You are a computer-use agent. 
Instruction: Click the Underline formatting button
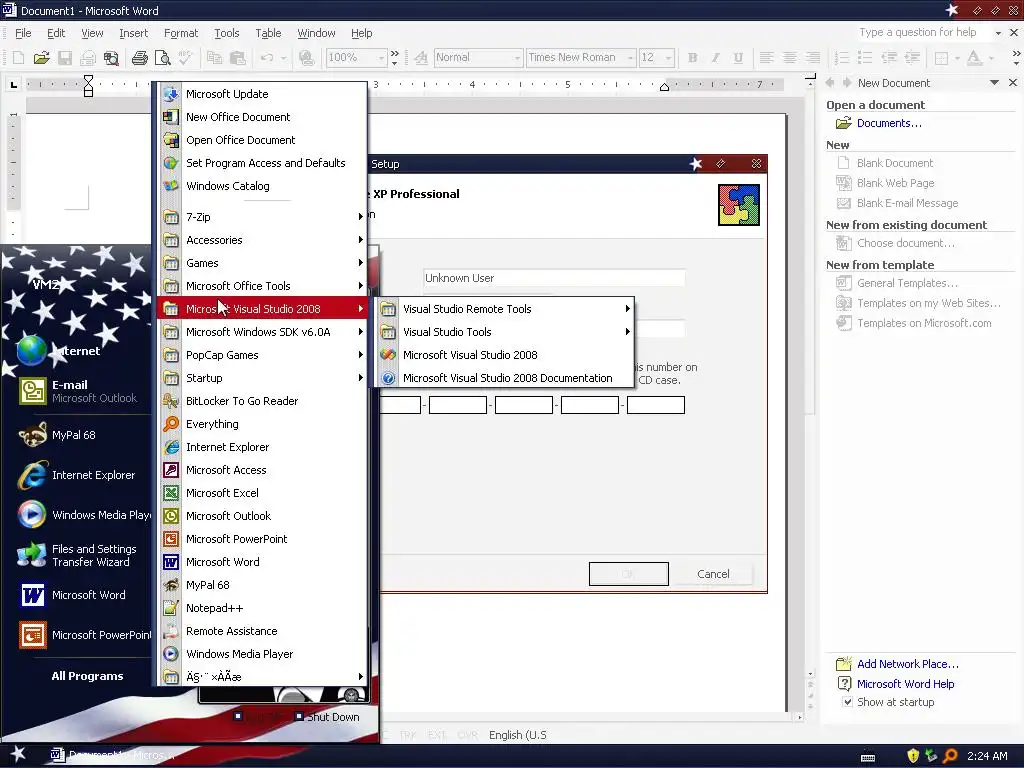[x=738, y=57]
